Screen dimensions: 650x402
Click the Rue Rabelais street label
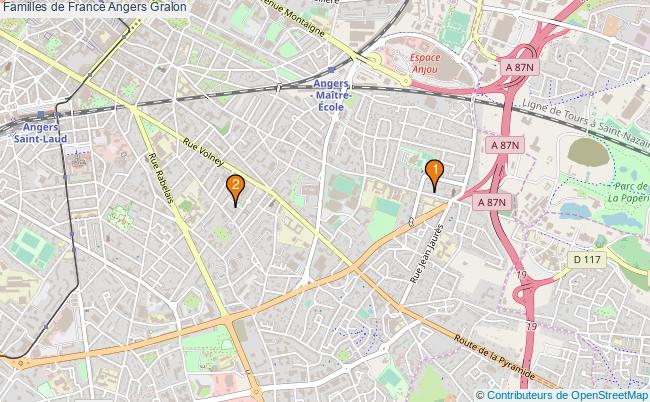click(160, 178)
